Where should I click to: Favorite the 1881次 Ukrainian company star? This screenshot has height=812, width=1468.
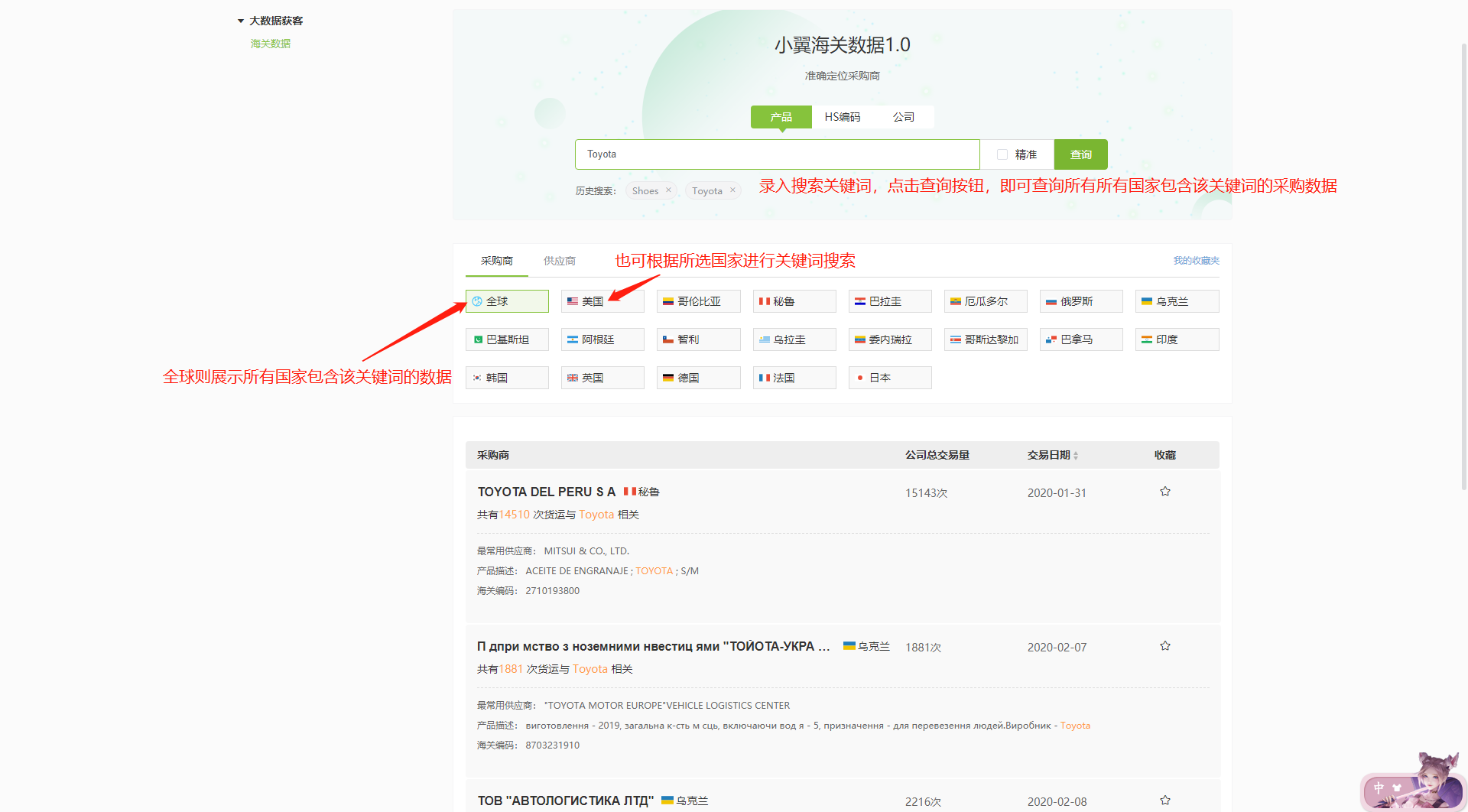pyautogui.click(x=1165, y=646)
